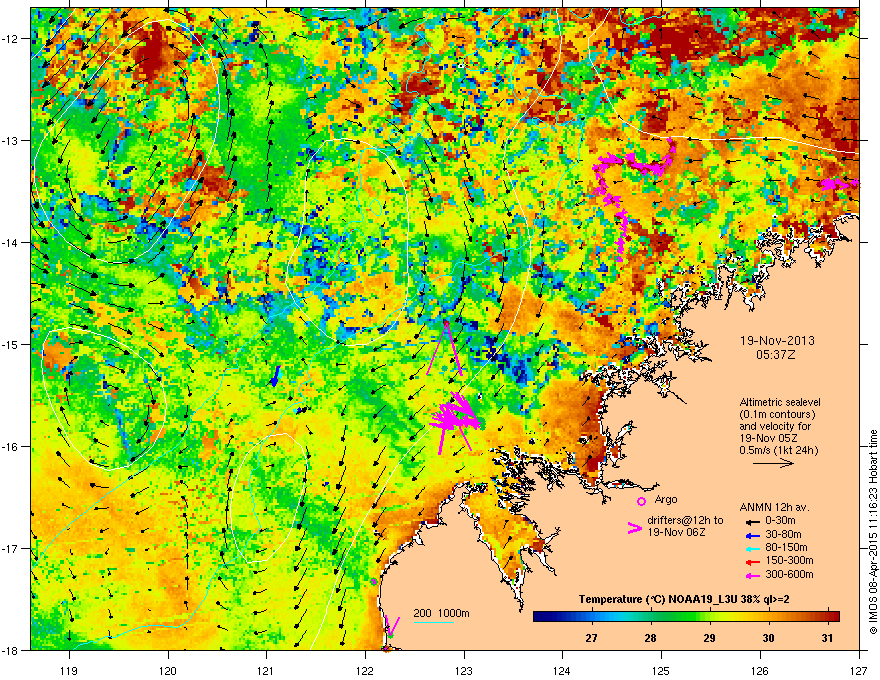
Task: Click longitude axis label 125
Action: click(661, 670)
